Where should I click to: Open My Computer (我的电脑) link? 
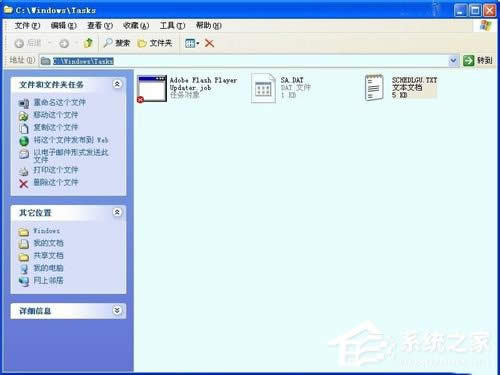[48, 268]
